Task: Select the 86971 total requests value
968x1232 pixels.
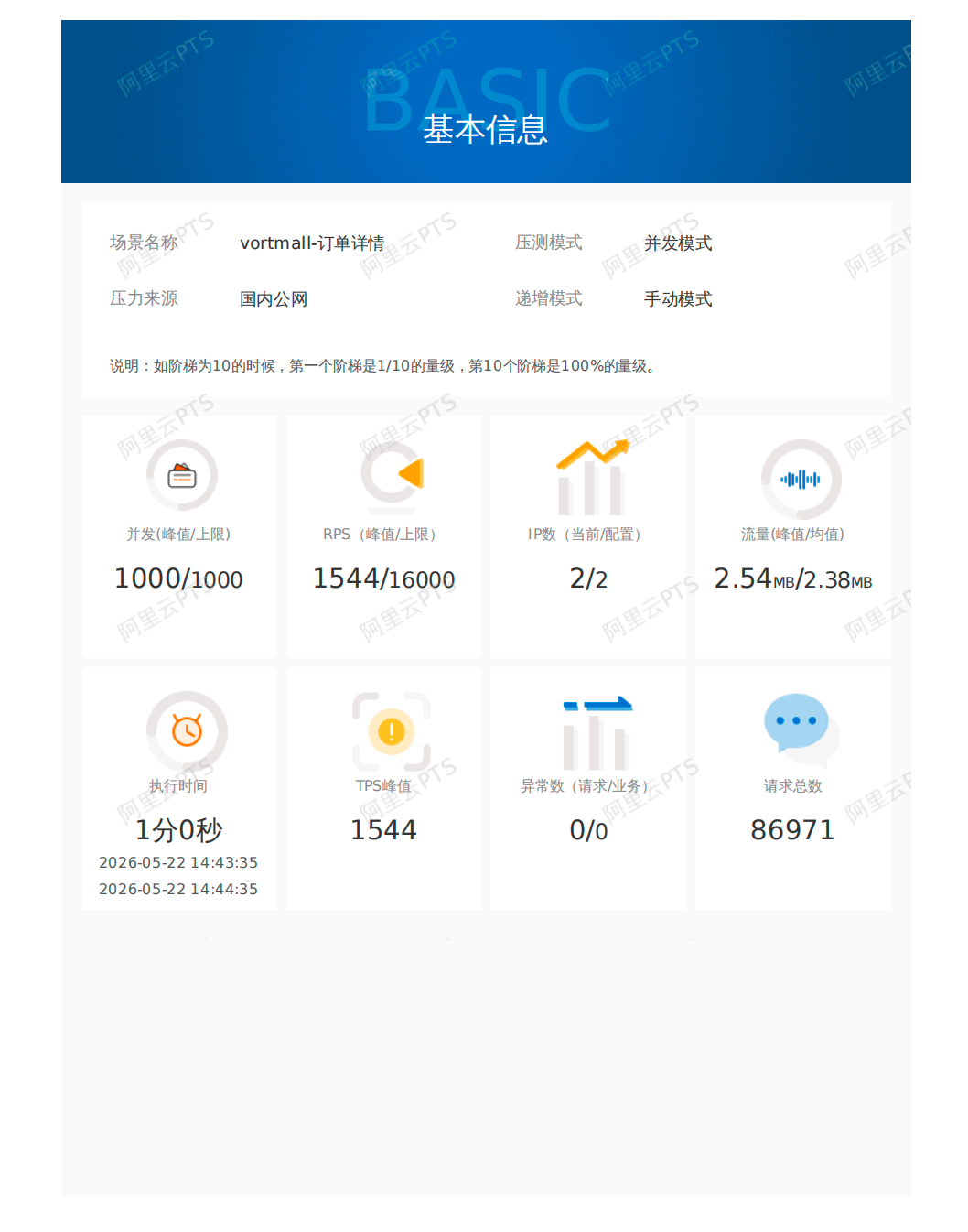Action: point(792,830)
